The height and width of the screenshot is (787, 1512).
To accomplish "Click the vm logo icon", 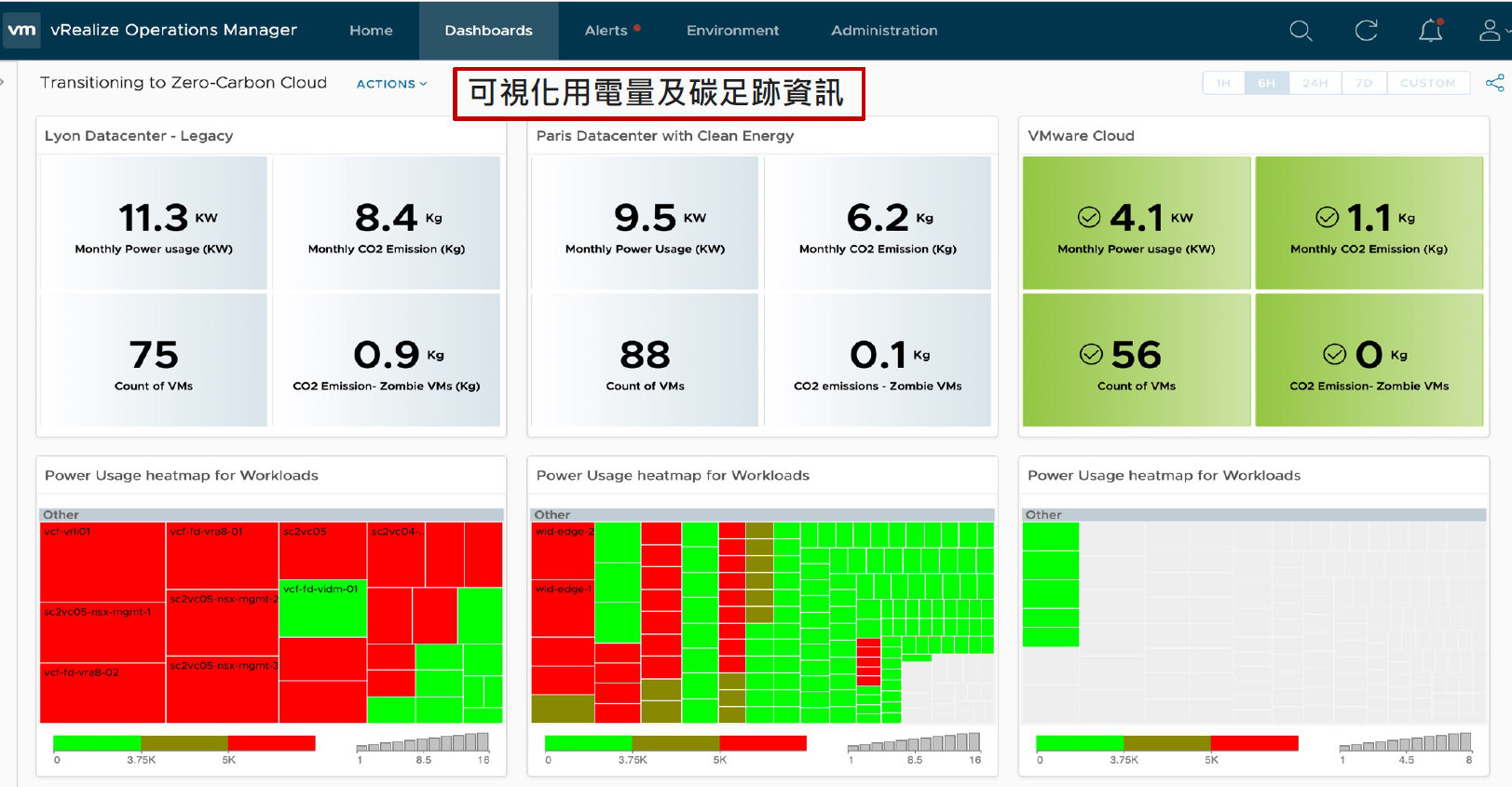I will click(21, 30).
